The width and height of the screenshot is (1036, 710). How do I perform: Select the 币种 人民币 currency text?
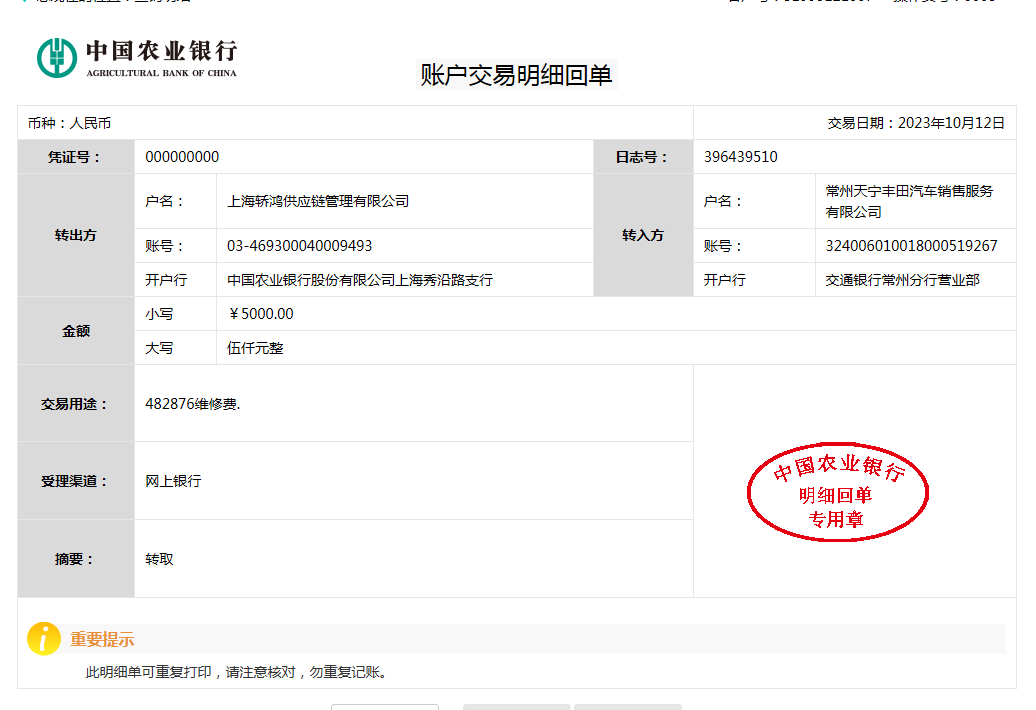(x=70, y=123)
